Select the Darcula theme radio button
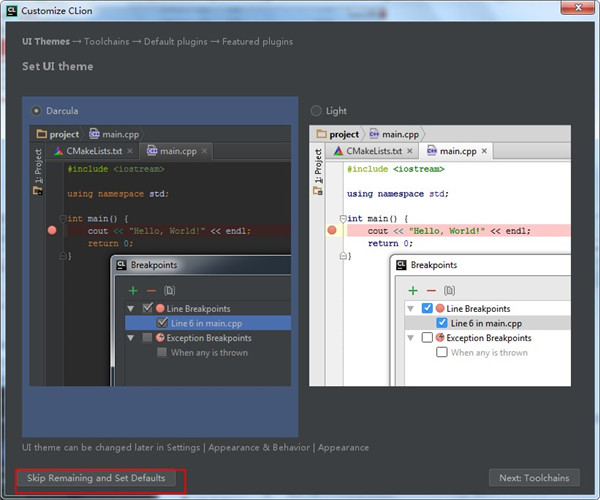The image size is (600, 500). (37, 111)
